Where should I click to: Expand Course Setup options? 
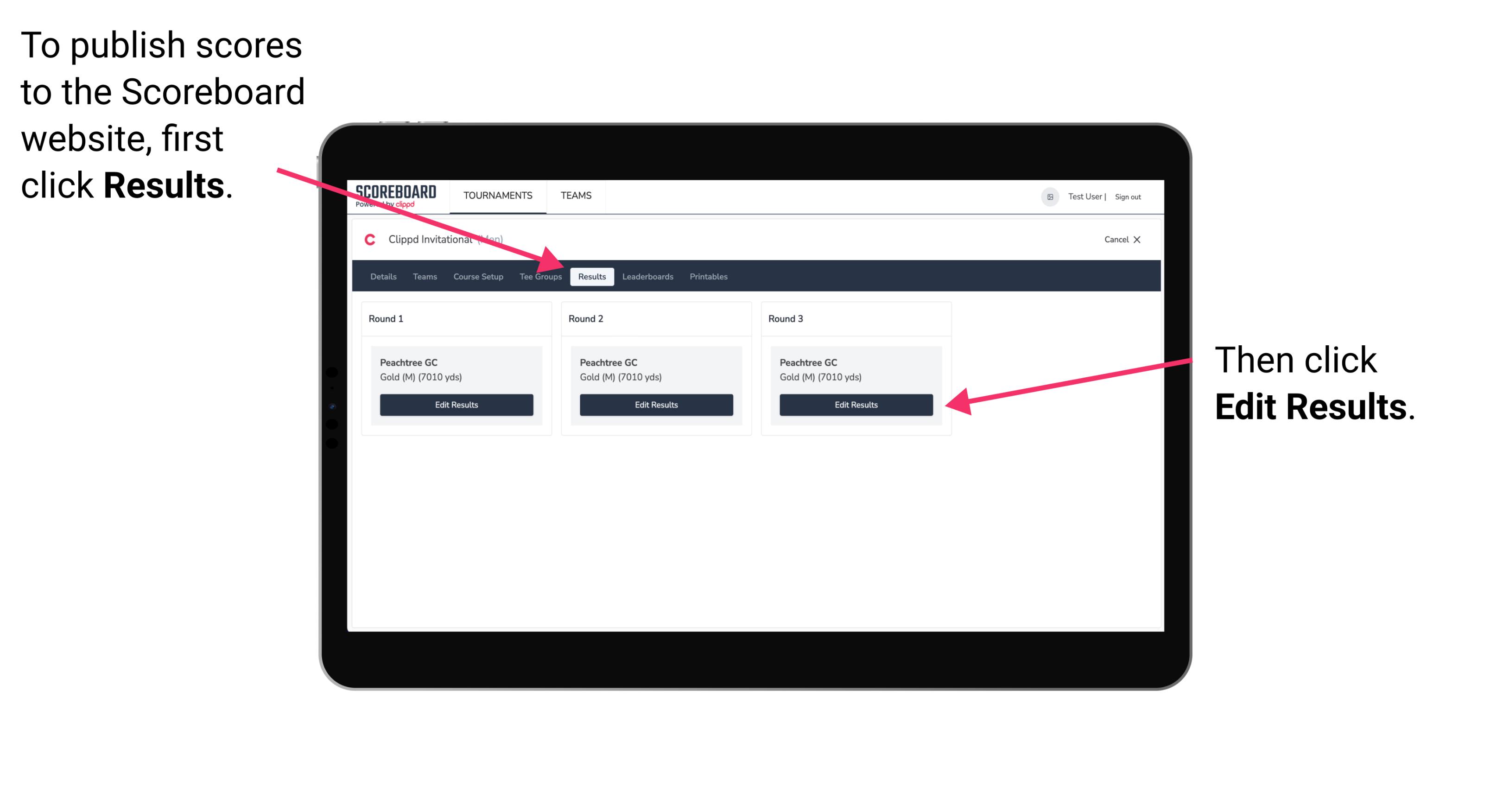tap(478, 277)
